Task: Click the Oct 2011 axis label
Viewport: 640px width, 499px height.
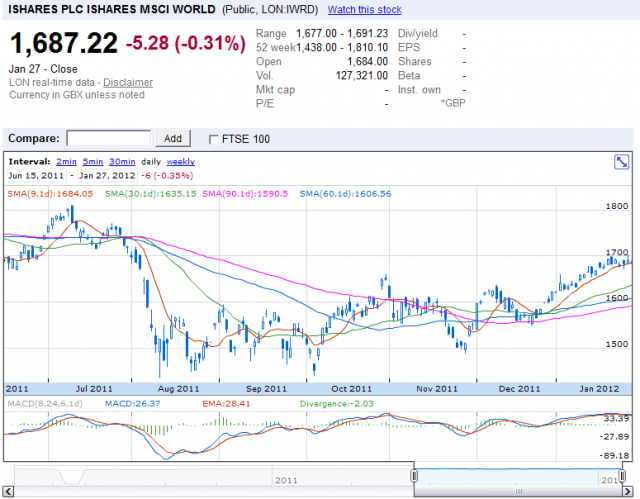Action: [x=351, y=389]
